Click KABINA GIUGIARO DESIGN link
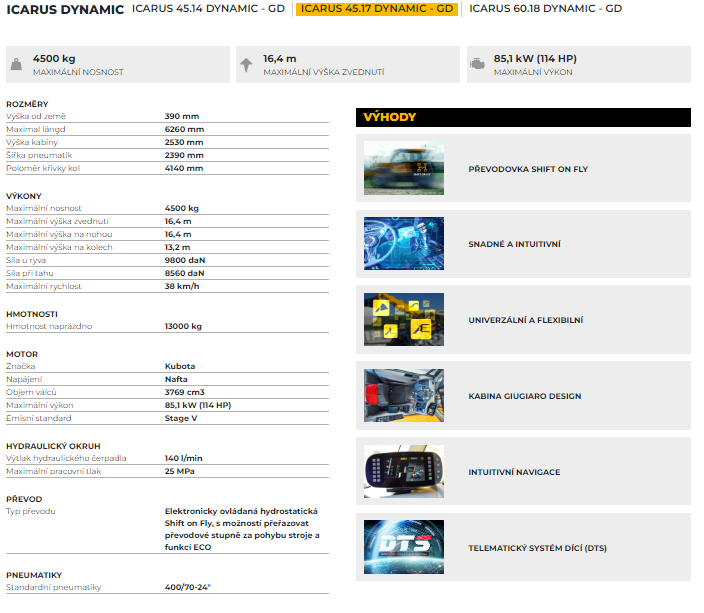The height and width of the screenshot is (613, 704). click(x=524, y=396)
